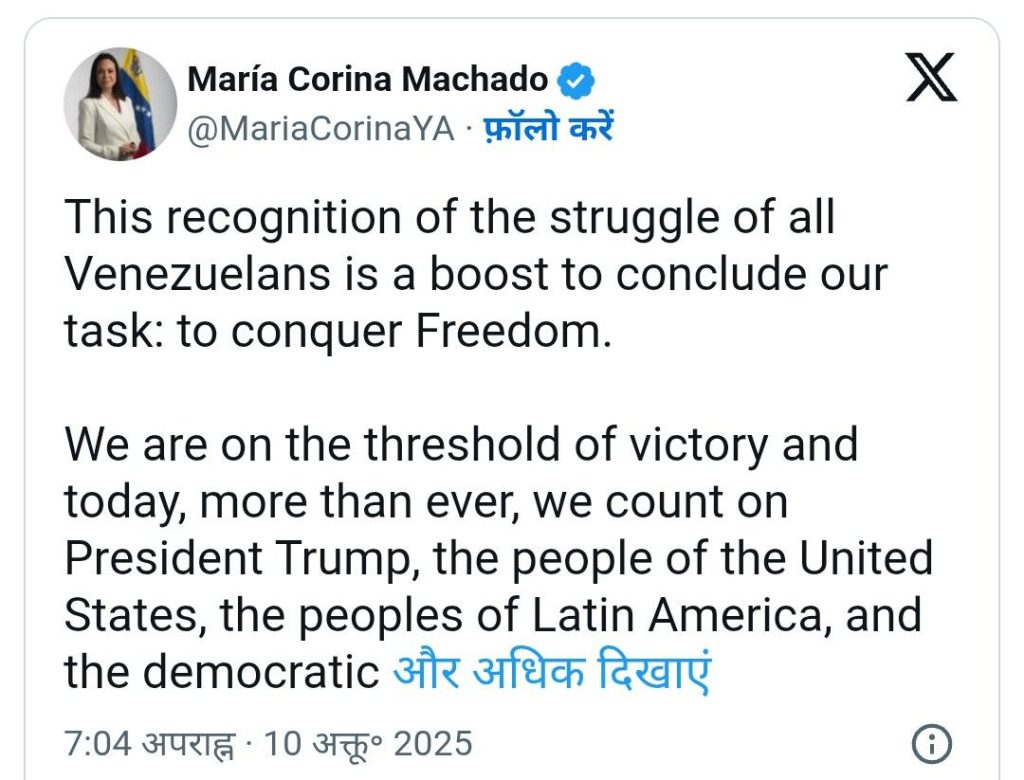Open the tweet info icon

tap(932, 744)
